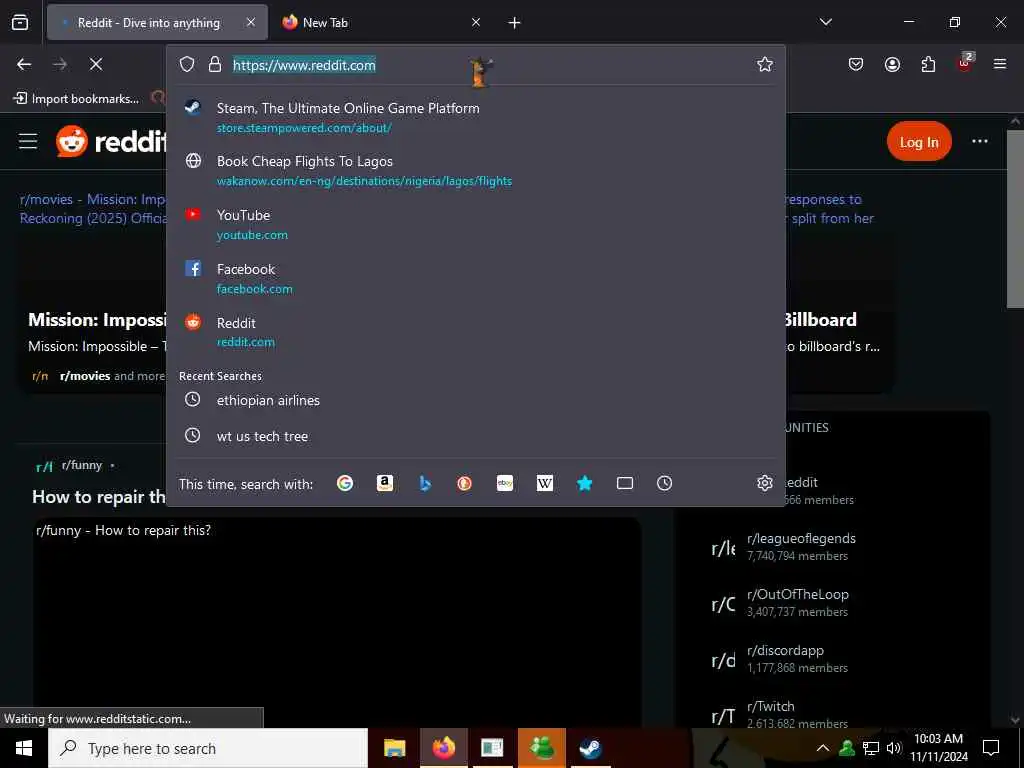
Task: Open Reddit three-dots more menu
Action: tap(980, 141)
